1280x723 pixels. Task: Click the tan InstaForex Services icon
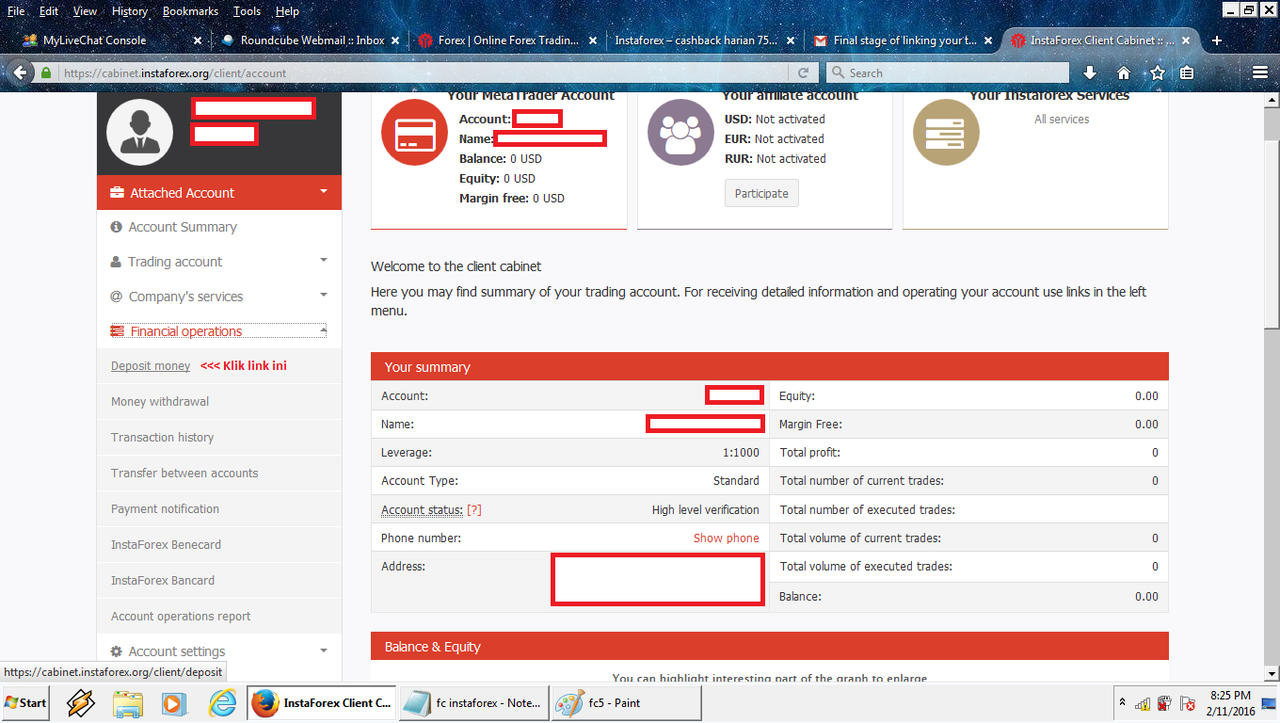point(946,132)
